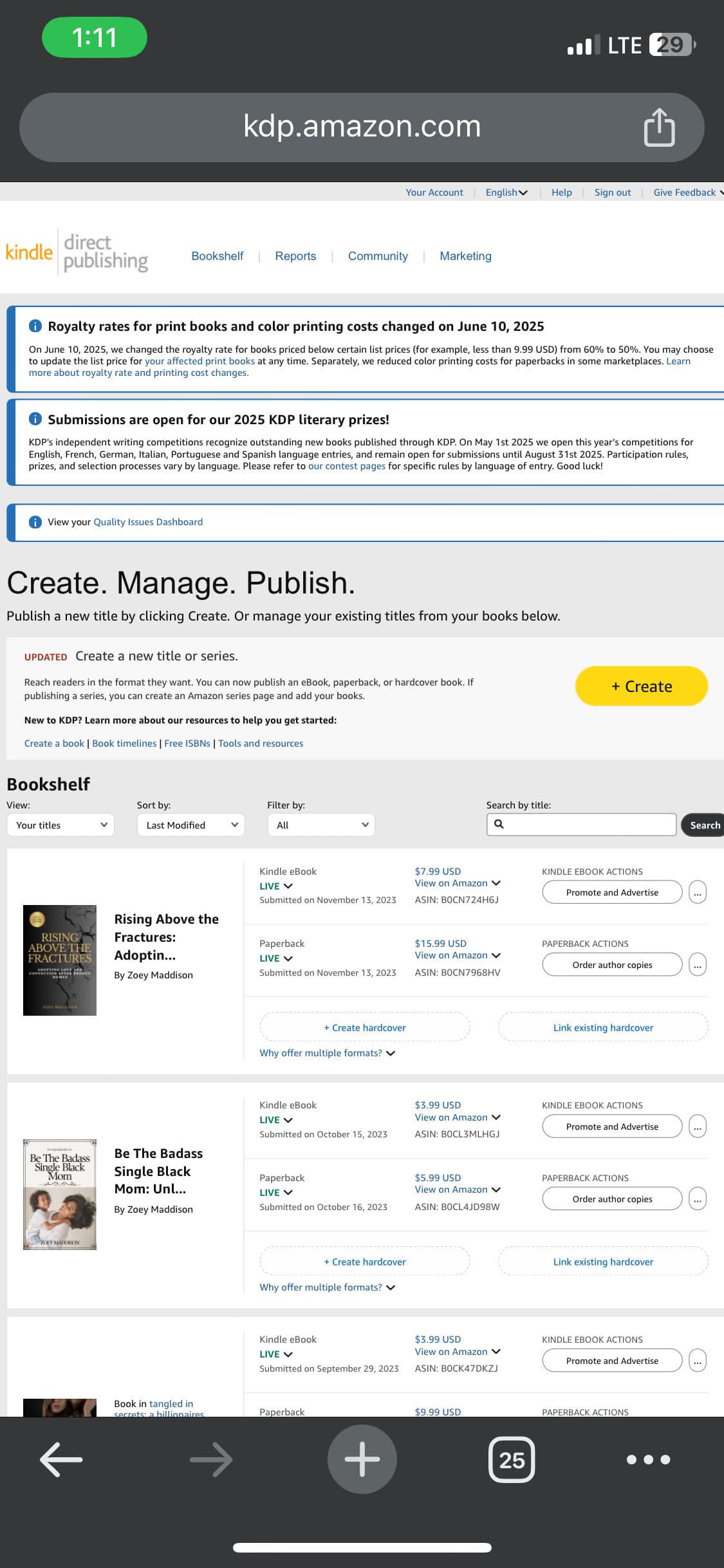Open more actions for Rising Above paperback

pos(698,964)
